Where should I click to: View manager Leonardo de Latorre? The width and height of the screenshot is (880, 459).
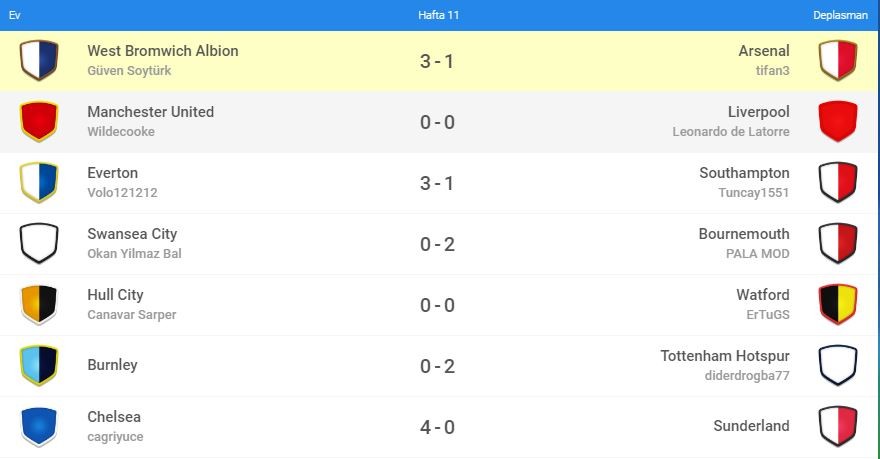click(x=731, y=131)
